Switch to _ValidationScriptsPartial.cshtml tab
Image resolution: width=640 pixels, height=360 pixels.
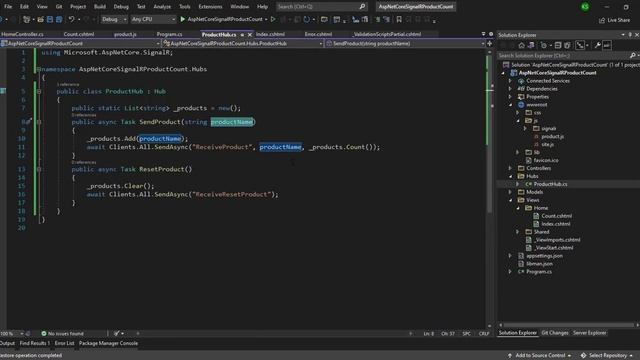pos(387,34)
